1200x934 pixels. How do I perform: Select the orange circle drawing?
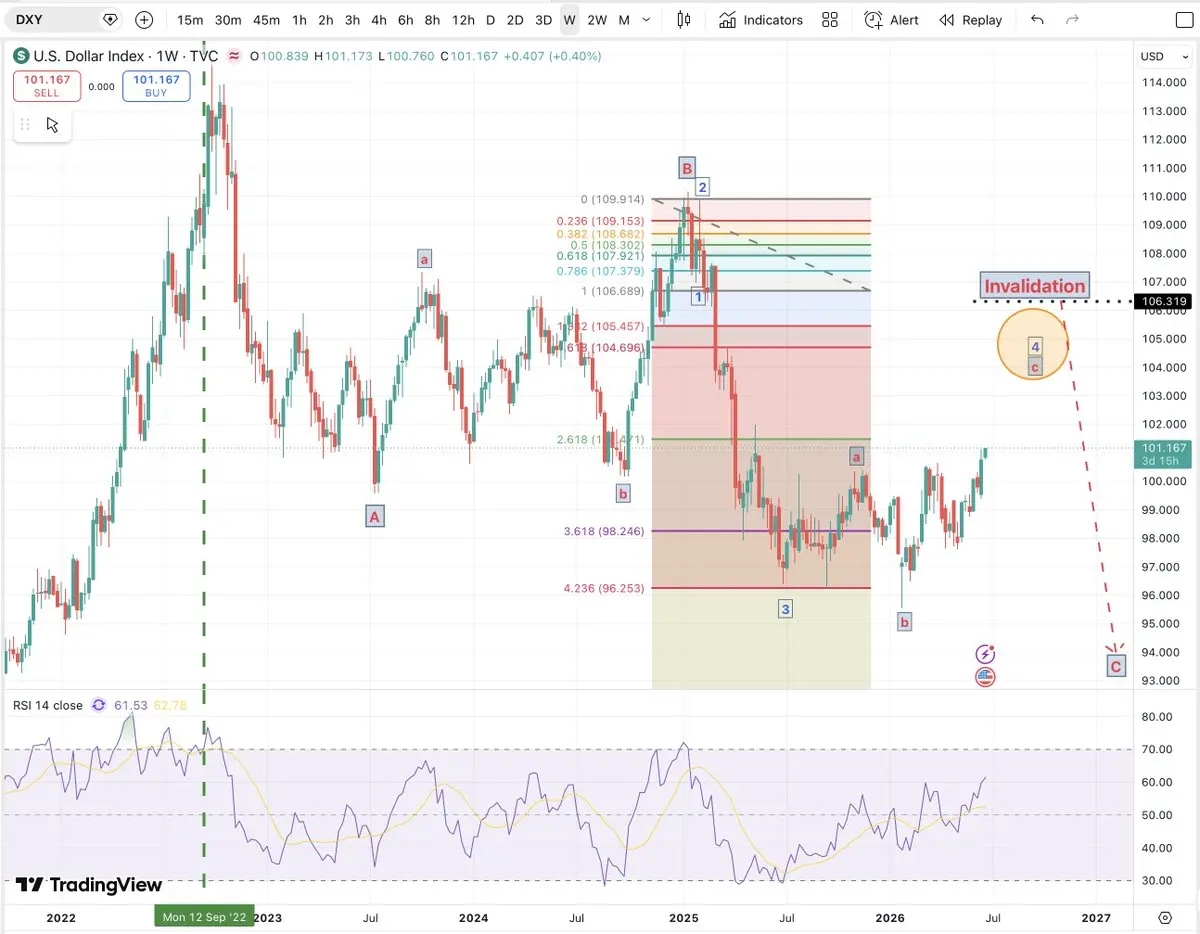coord(1034,343)
